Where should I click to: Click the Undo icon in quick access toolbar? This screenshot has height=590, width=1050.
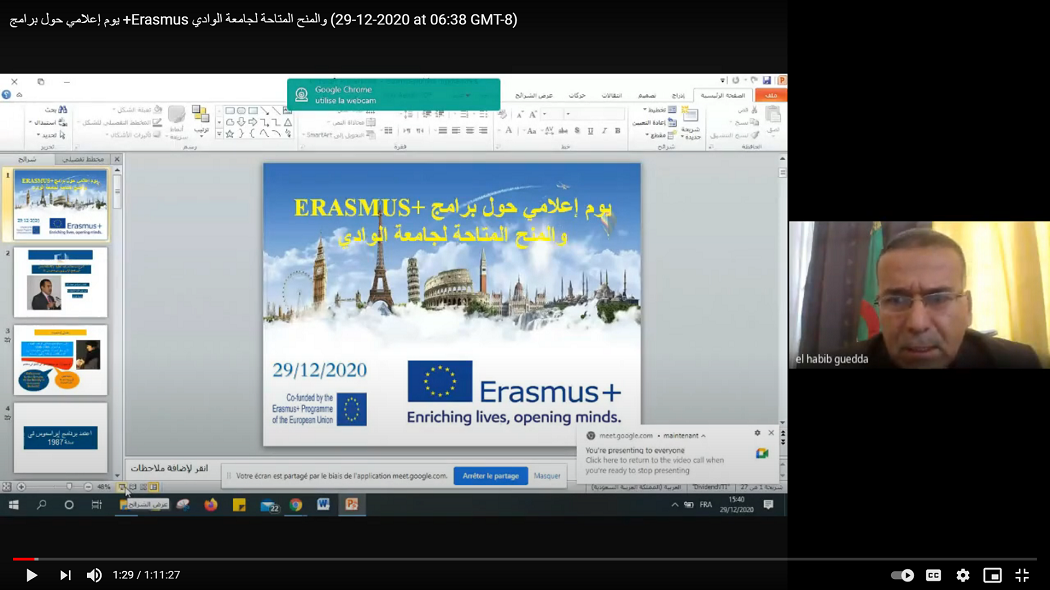[754, 80]
